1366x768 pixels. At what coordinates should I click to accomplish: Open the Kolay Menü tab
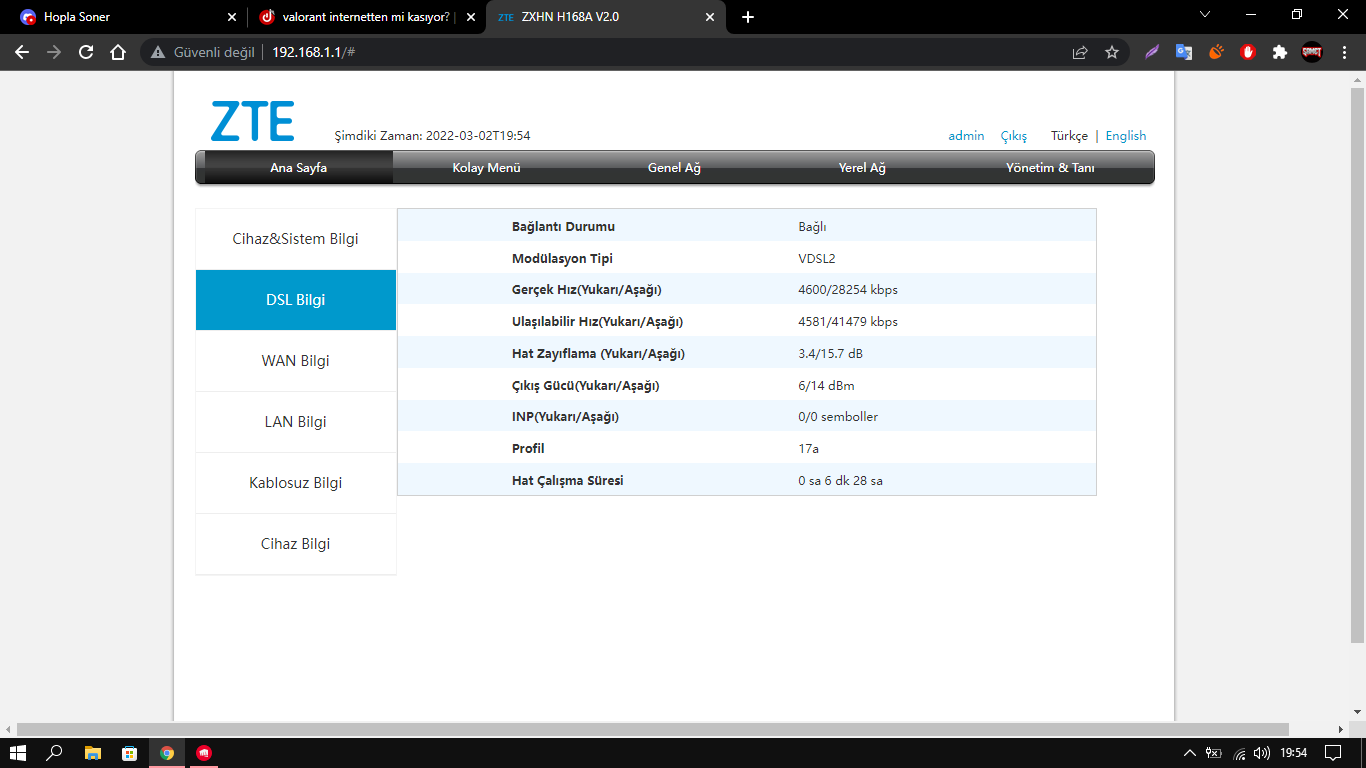(x=486, y=168)
